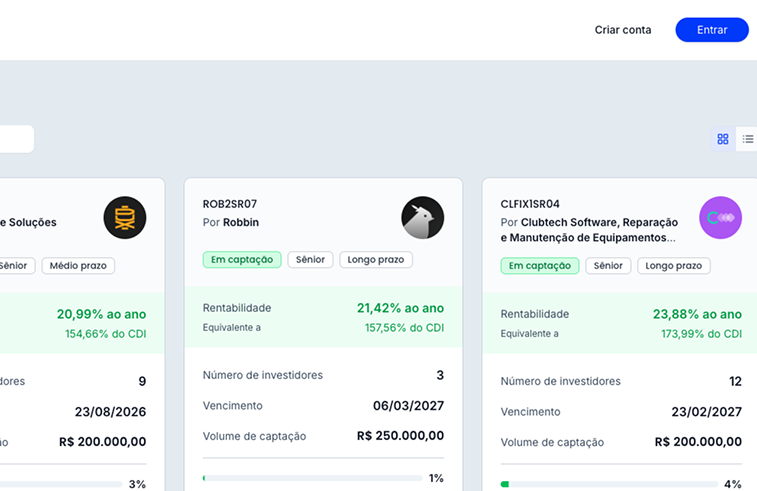Switch to list view layout
The height and width of the screenshot is (491, 757).
point(747,139)
